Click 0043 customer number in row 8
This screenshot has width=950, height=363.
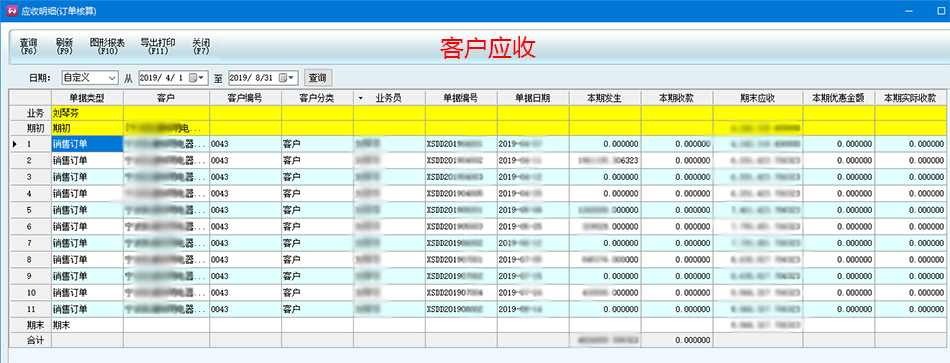245,259
